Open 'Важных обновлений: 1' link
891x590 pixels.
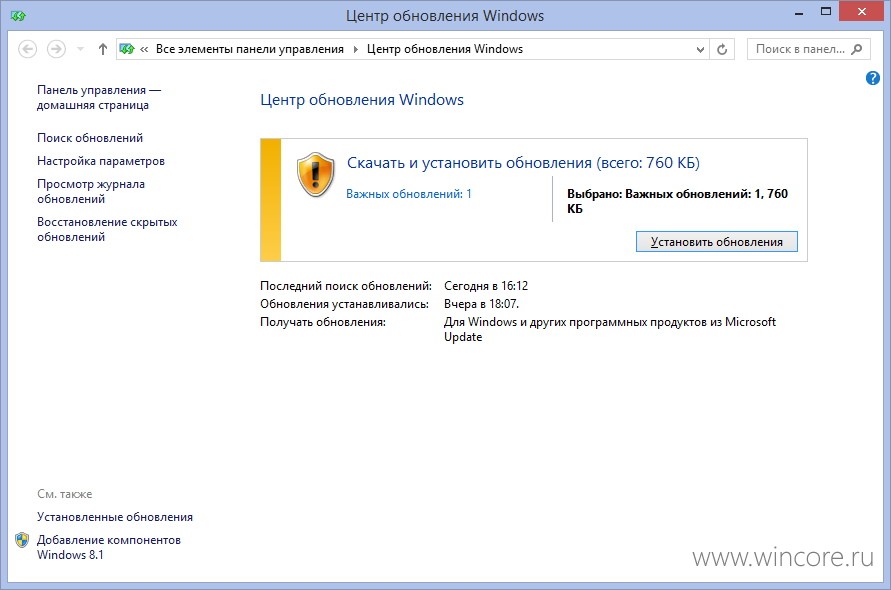click(409, 194)
